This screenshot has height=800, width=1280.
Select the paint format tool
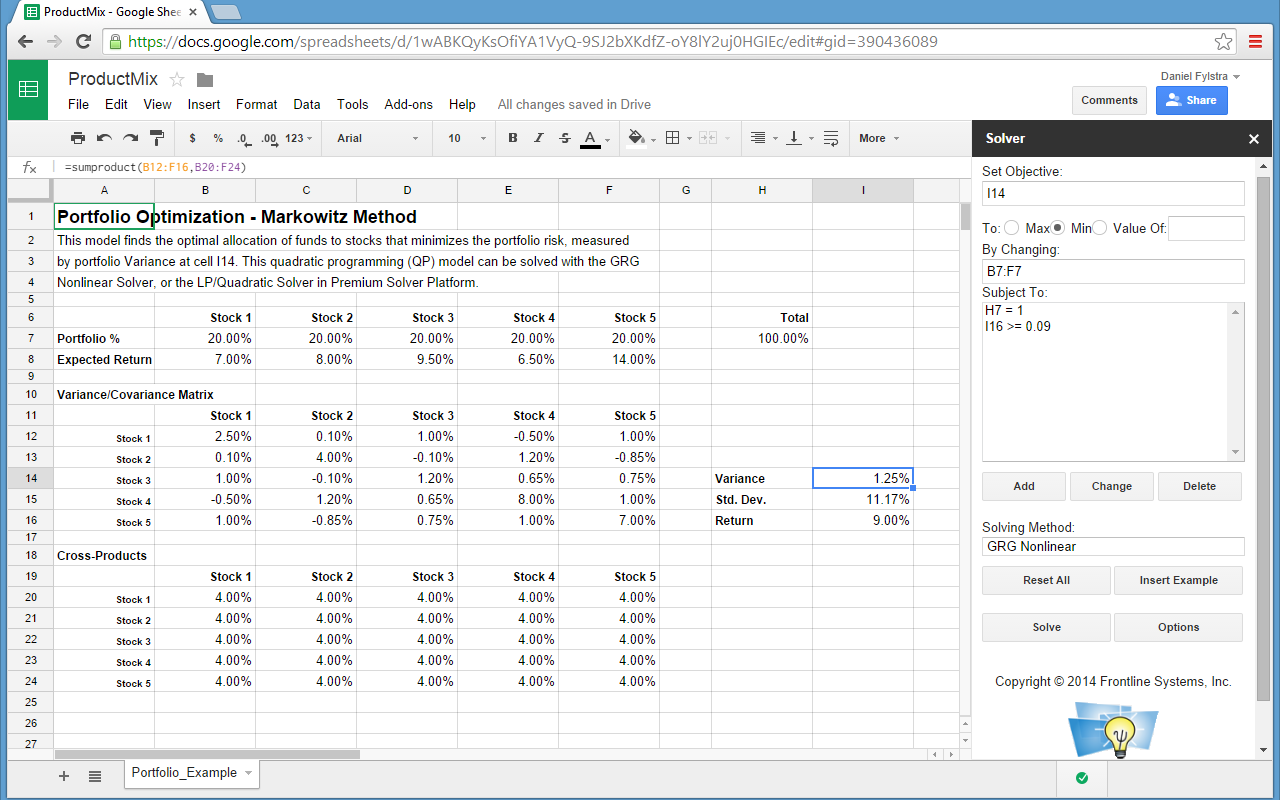tap(157, 138)
